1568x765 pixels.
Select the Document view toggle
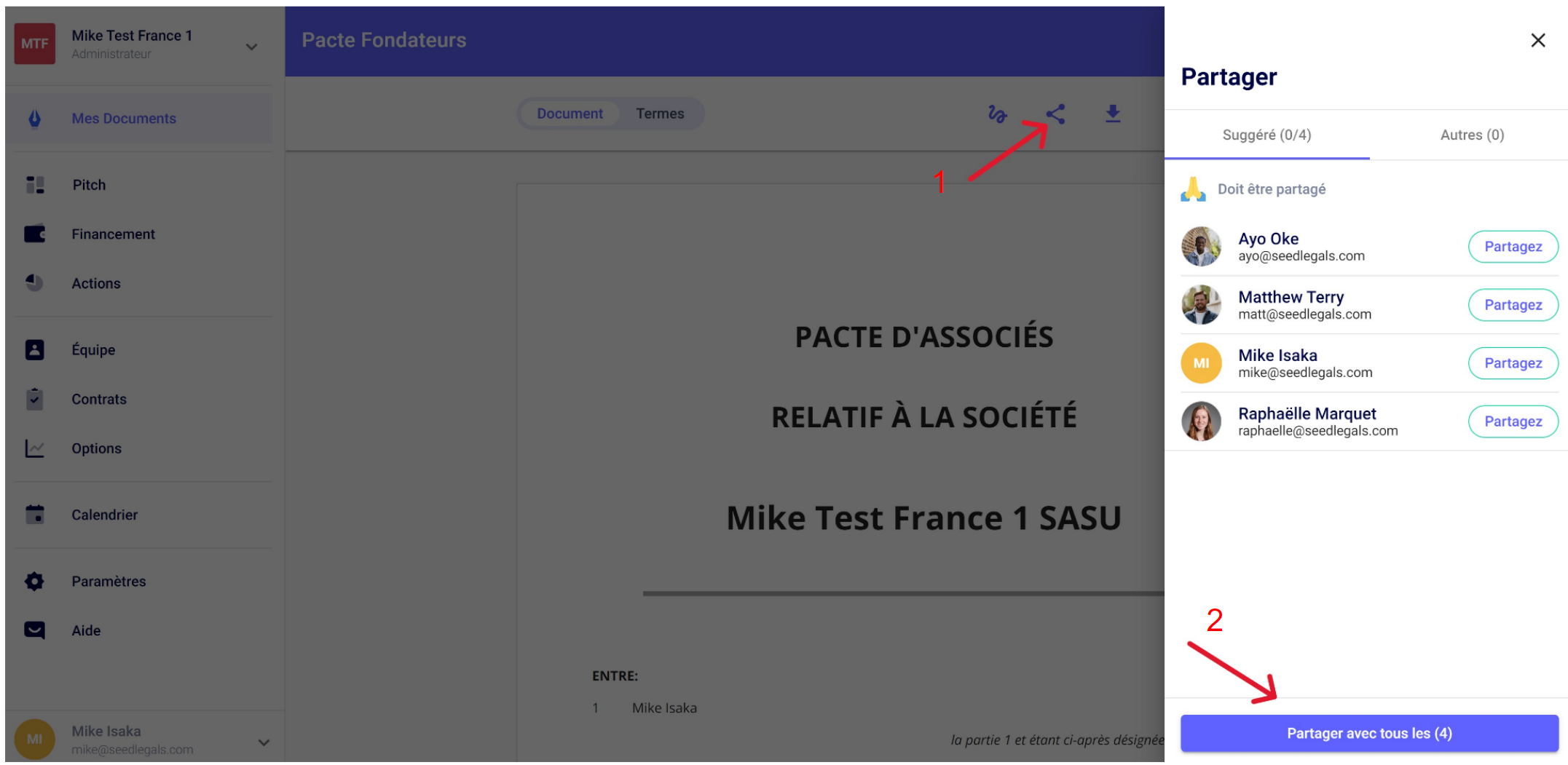point(570,114)
